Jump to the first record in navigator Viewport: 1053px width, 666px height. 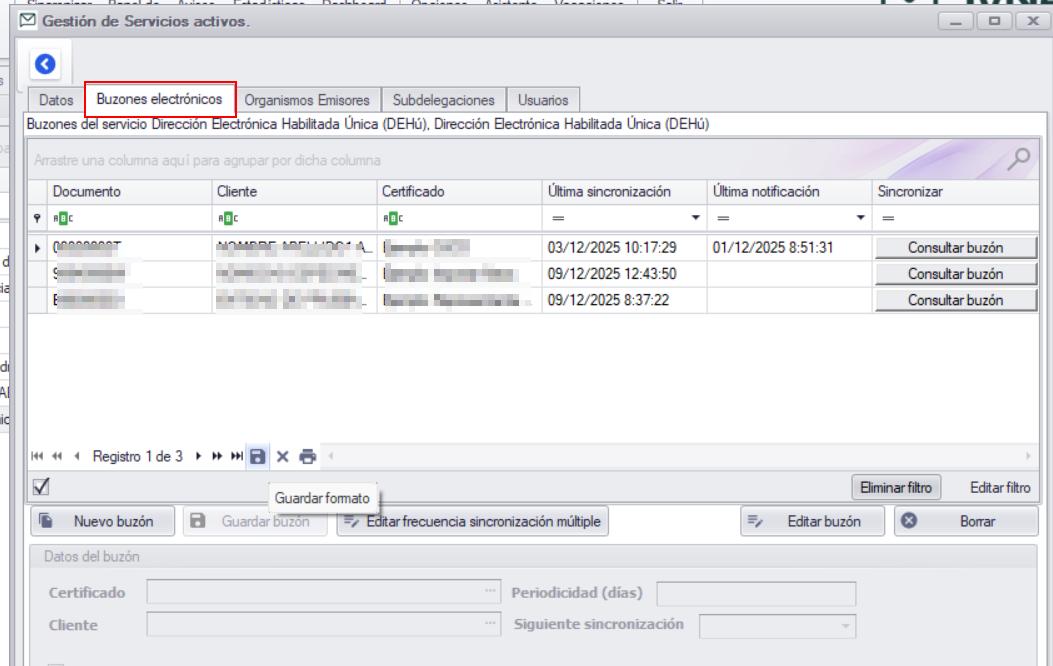[x=37, y=456]
